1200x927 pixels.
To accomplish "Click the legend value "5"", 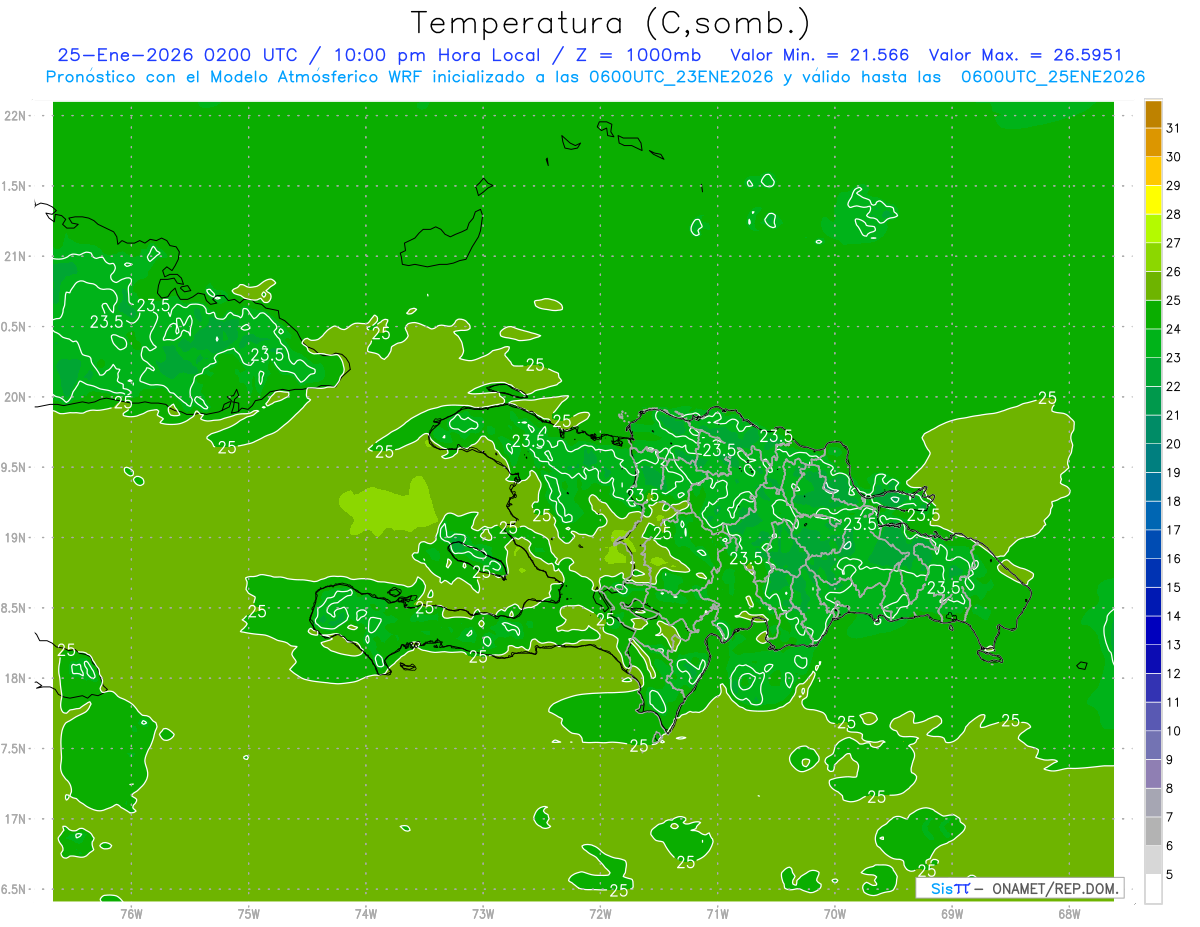I will 1170,875.
